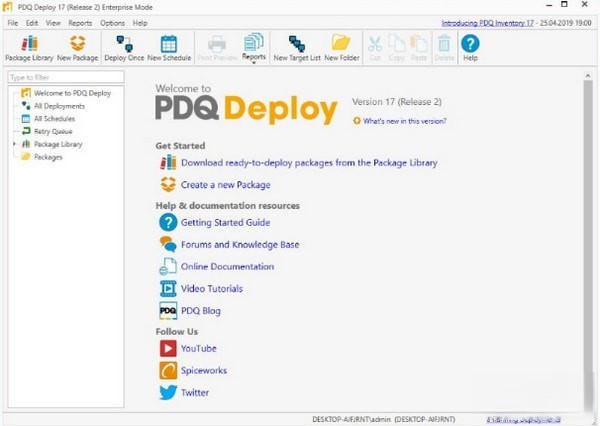
Task: Open Help from the toolbar
Action: 470,49
